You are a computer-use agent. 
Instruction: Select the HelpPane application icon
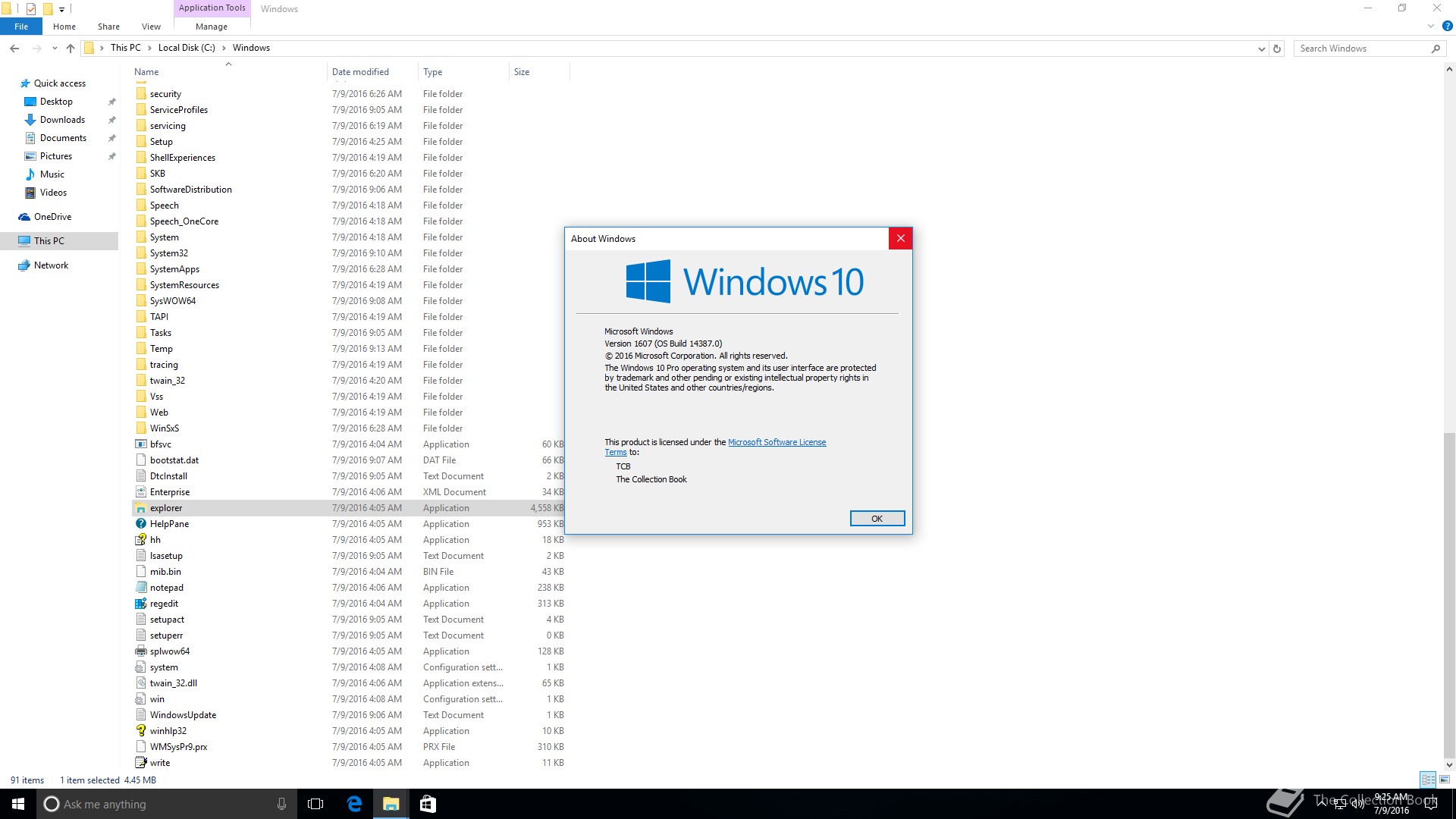(x=140, y=524)
